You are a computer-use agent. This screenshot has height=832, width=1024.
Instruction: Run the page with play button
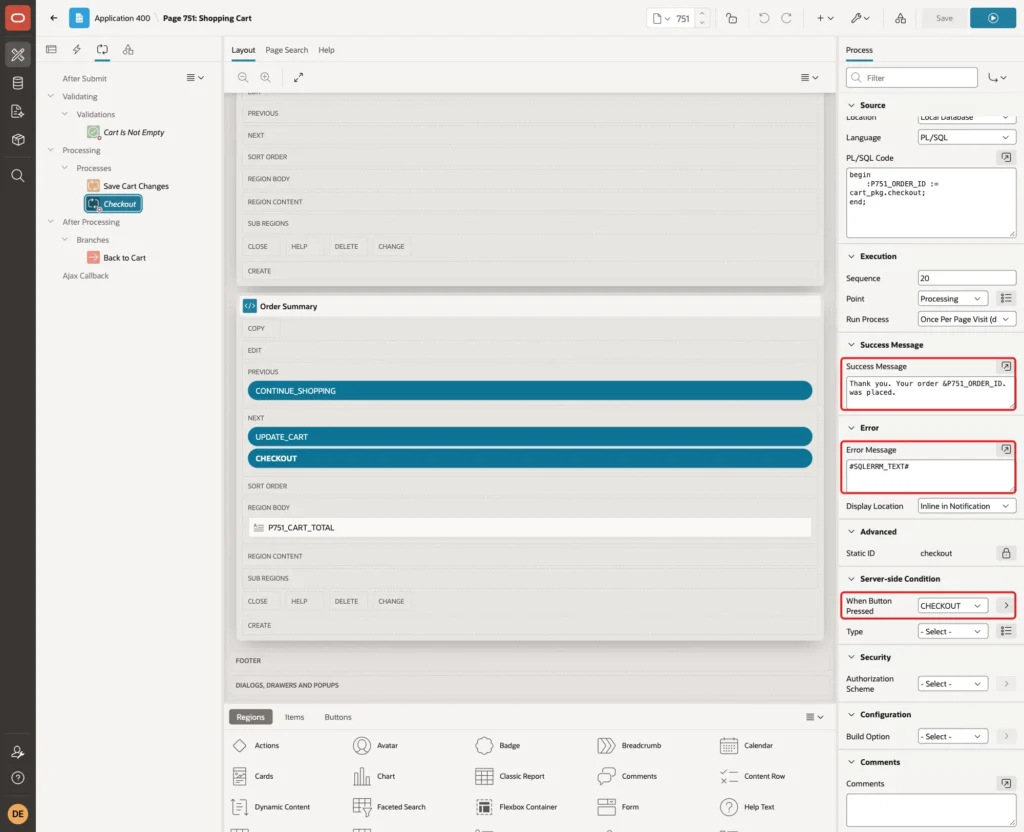[993, 18]
